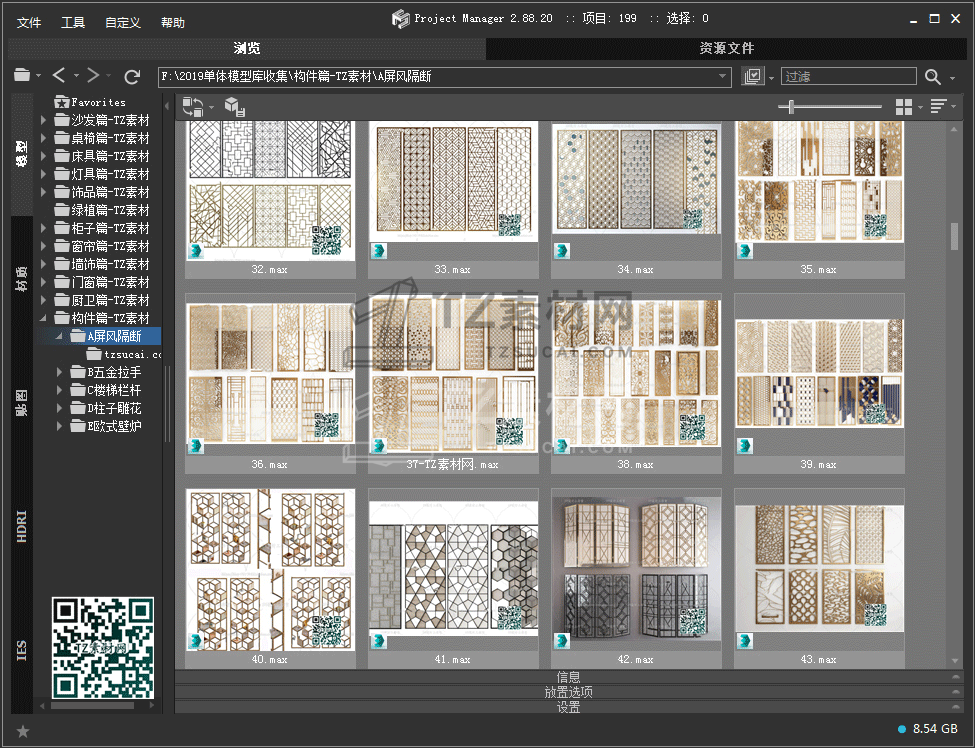Expand the 信息 panel
The width and height of the screenshot is (975, 748).
coord(568,677)
